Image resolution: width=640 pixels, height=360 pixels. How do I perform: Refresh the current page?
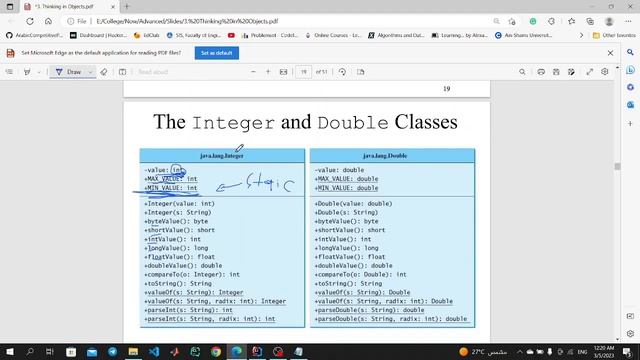click(x=30, y=21)
